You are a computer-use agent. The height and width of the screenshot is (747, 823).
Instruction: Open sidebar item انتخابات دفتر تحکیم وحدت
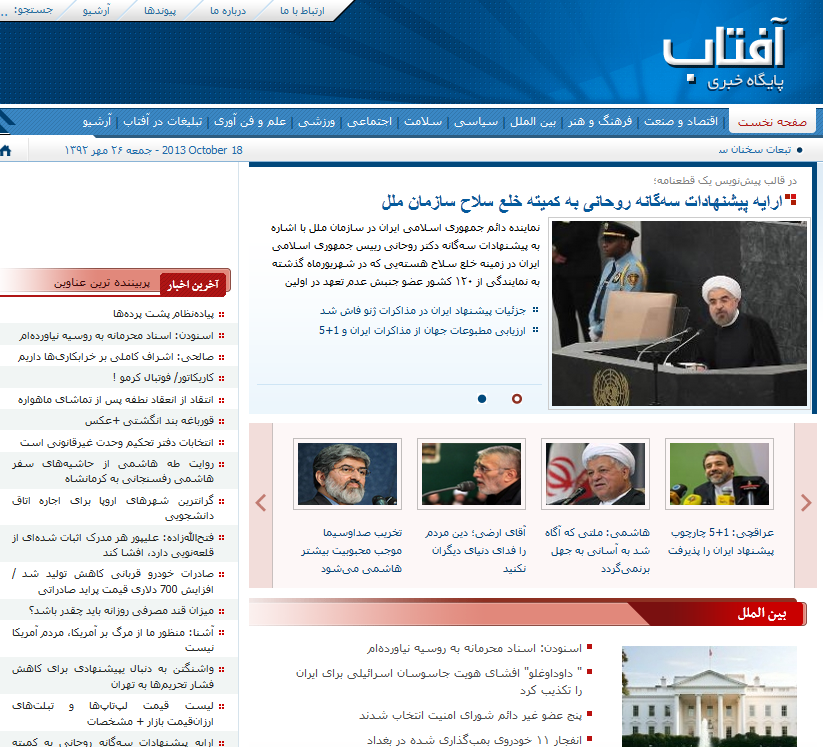click(117, 443)
